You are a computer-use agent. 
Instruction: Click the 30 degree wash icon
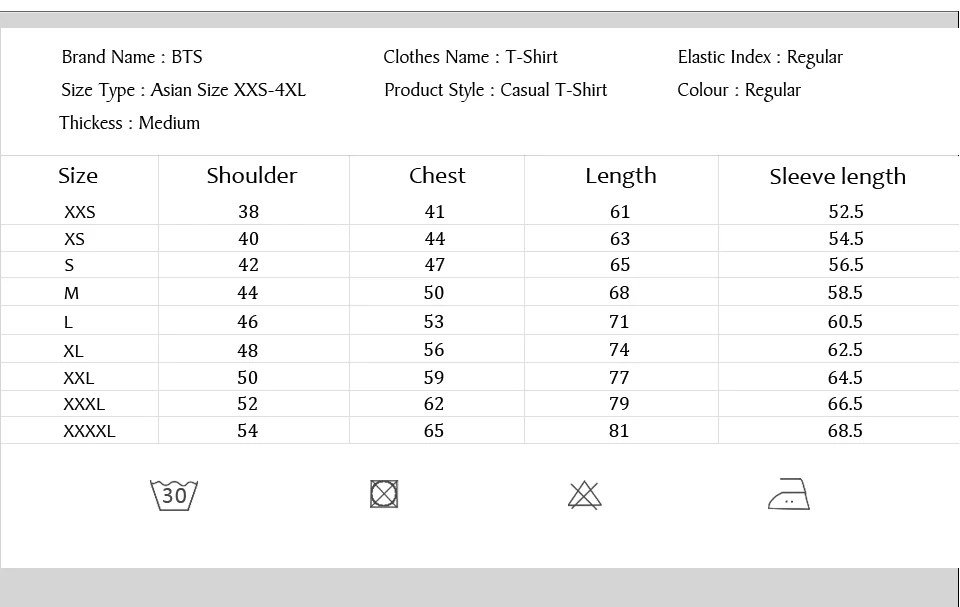[174, 495]
